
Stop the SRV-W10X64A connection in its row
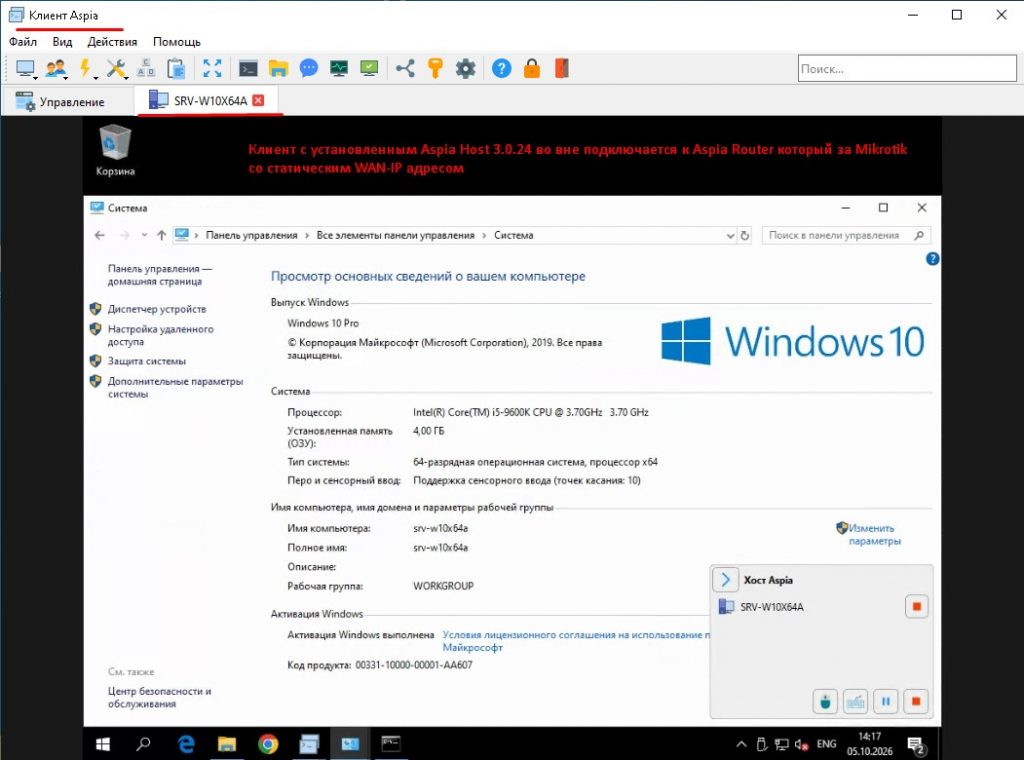[x=917, y=607]
